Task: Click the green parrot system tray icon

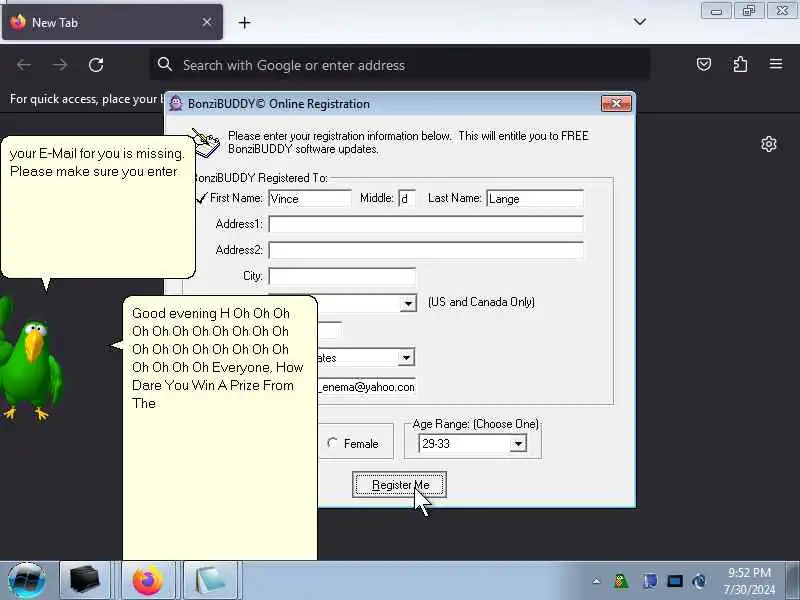Action: pos(621,581)
